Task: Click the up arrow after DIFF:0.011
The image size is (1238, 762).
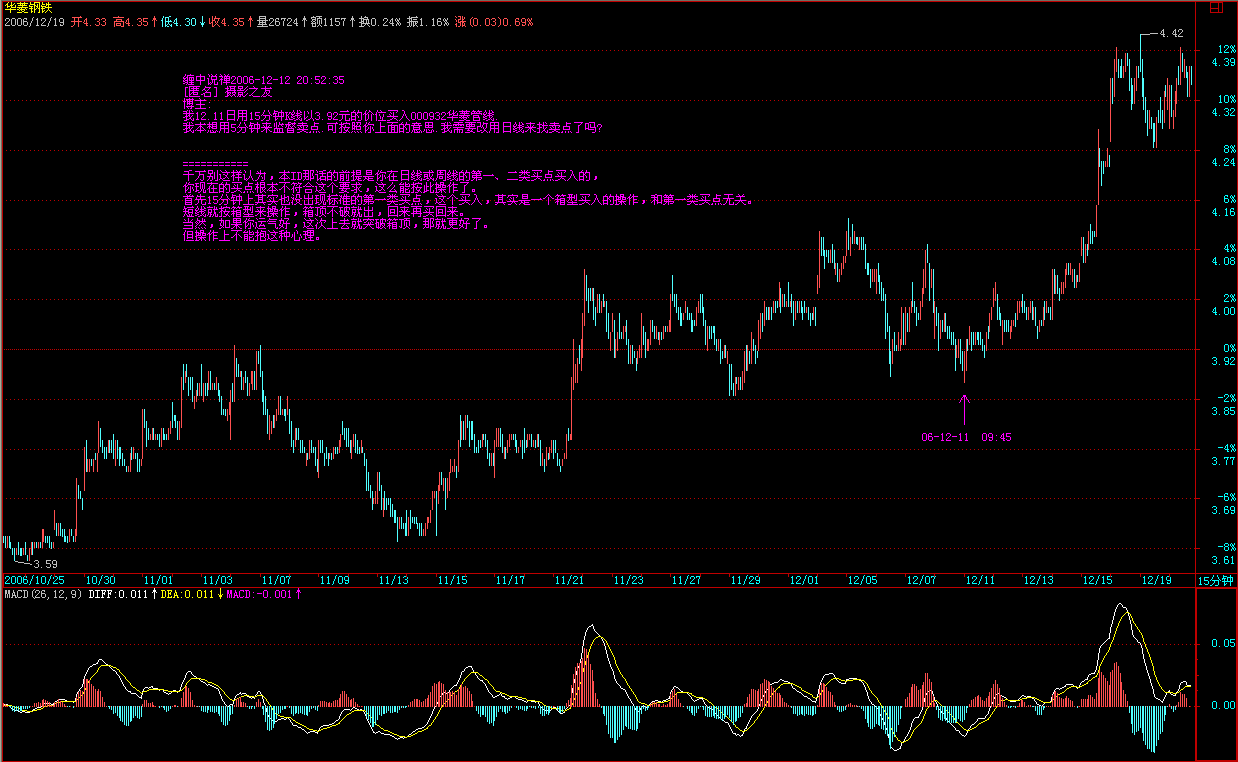Action: (154, 594)
